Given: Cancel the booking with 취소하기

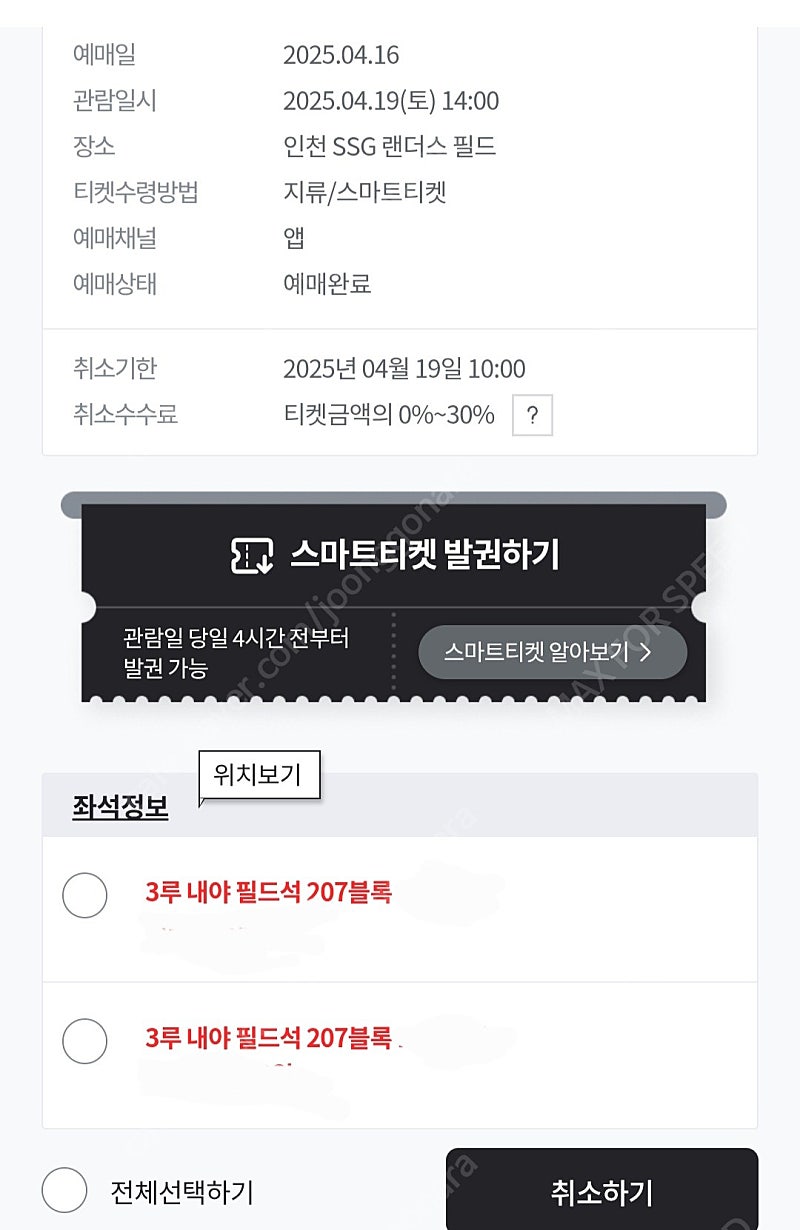Looking at the screenshot, I should point(602,1189).
